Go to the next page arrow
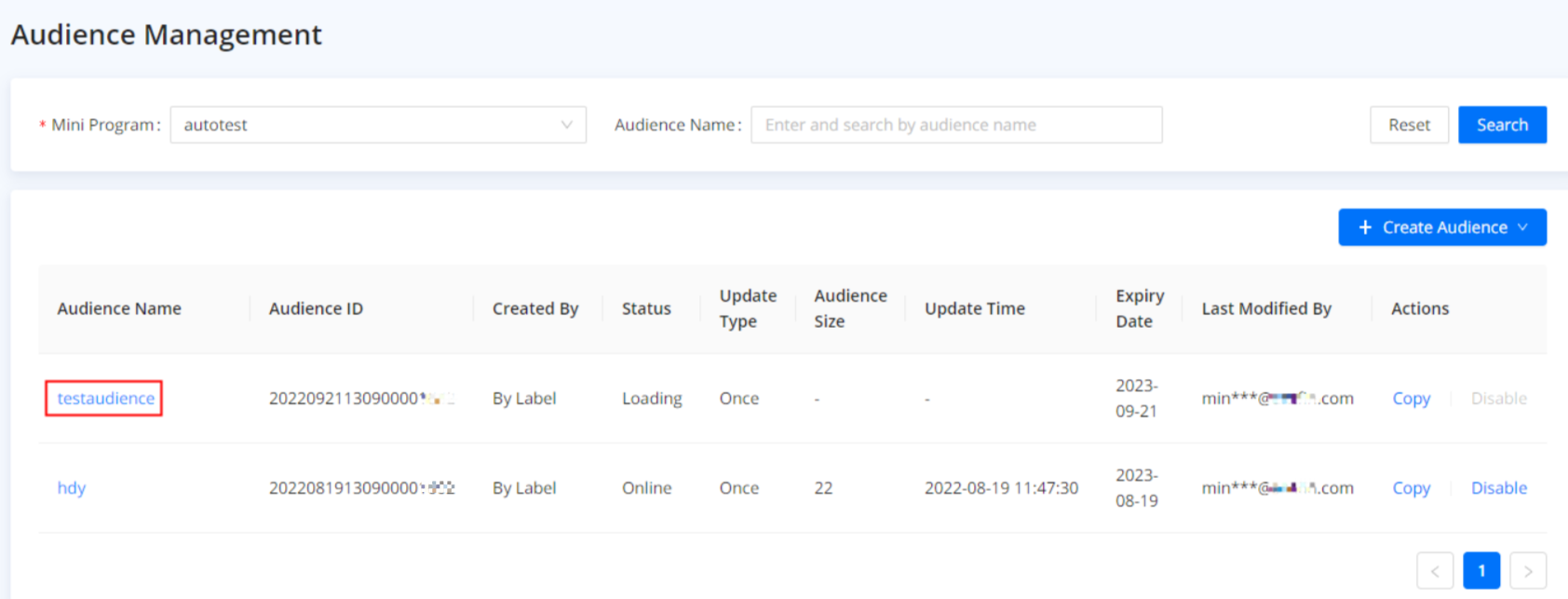 (x=1527, y=571)
